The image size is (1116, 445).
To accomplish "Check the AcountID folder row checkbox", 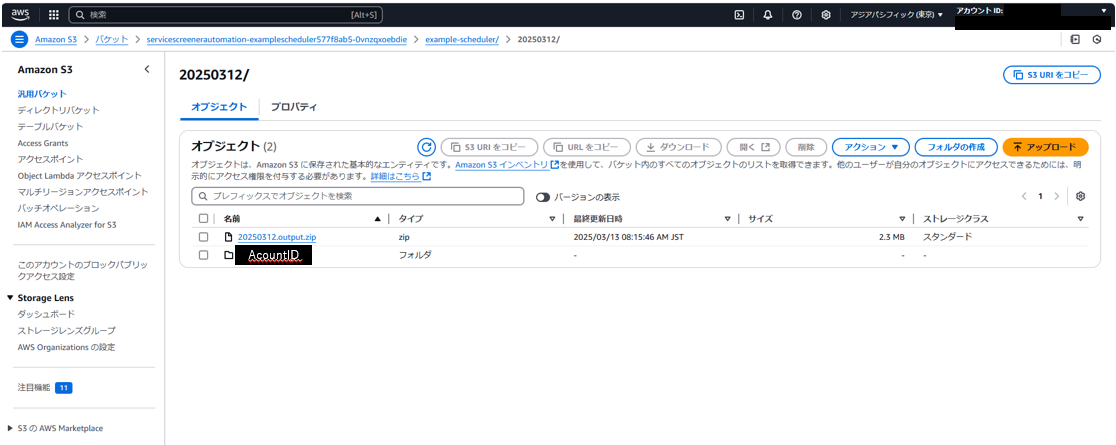I will [x=204, y=255].
